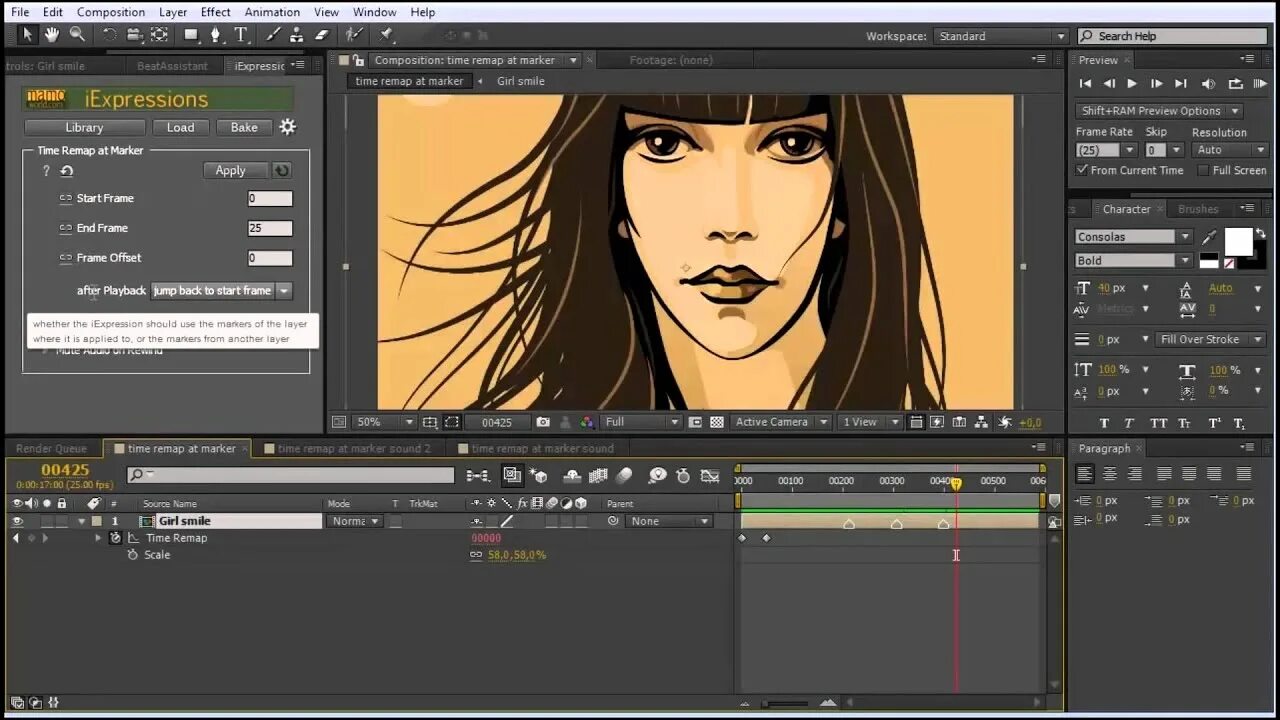Open the Active Camera dropdown
This screenshot has height=720, width=1280.
tap(781, 422)
